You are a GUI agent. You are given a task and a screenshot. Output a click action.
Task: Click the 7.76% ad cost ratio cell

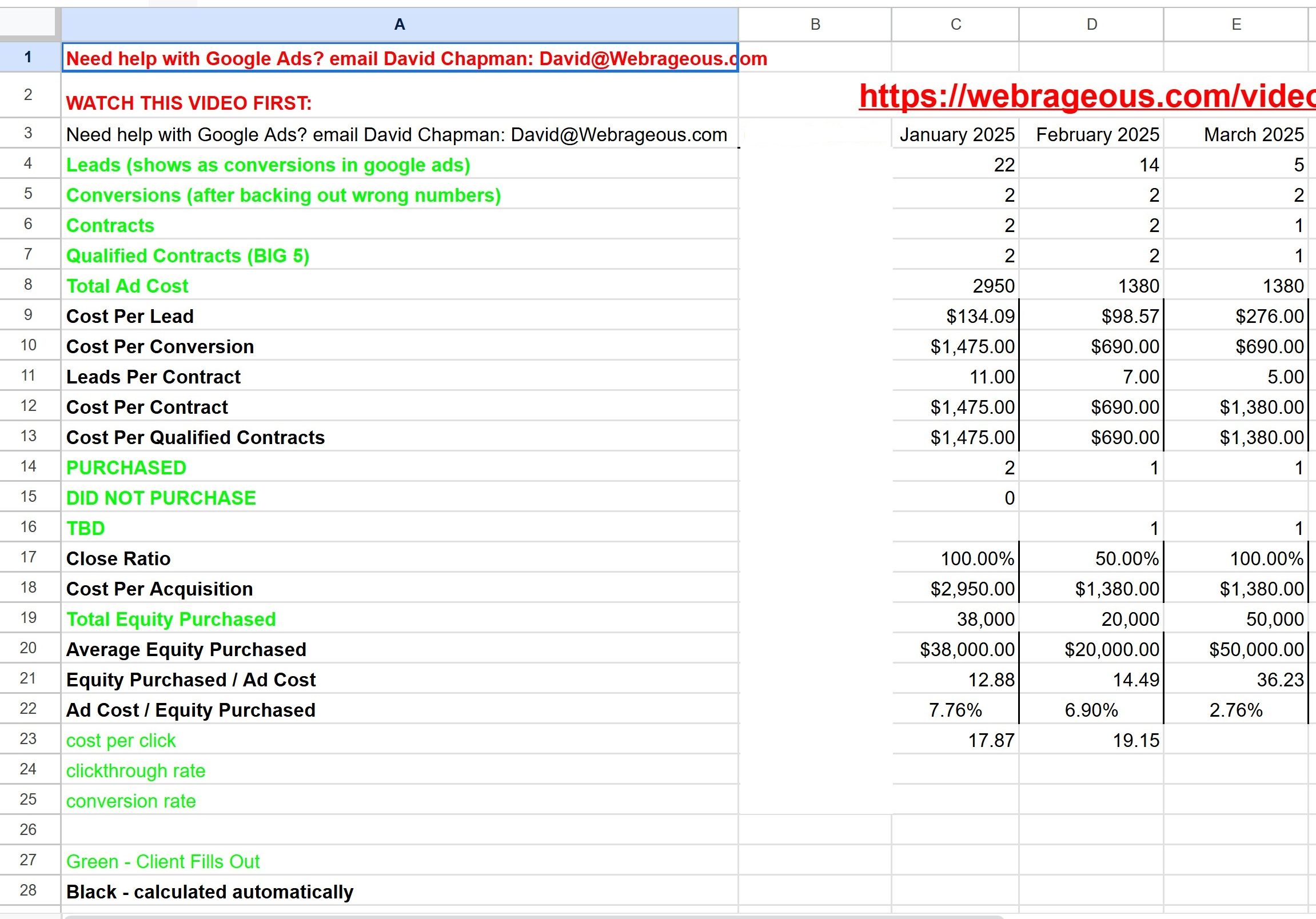955,710
